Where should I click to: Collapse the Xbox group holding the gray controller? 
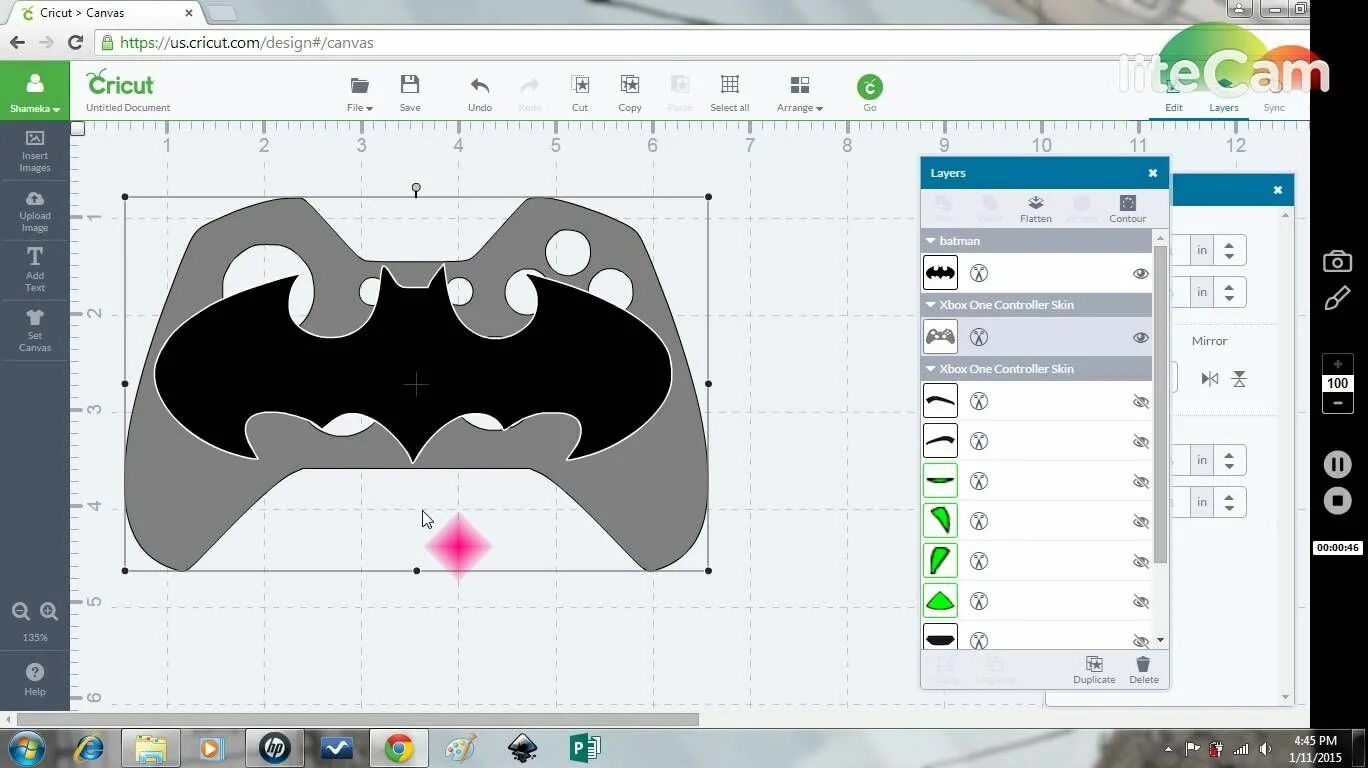click(x=930, y=305)
